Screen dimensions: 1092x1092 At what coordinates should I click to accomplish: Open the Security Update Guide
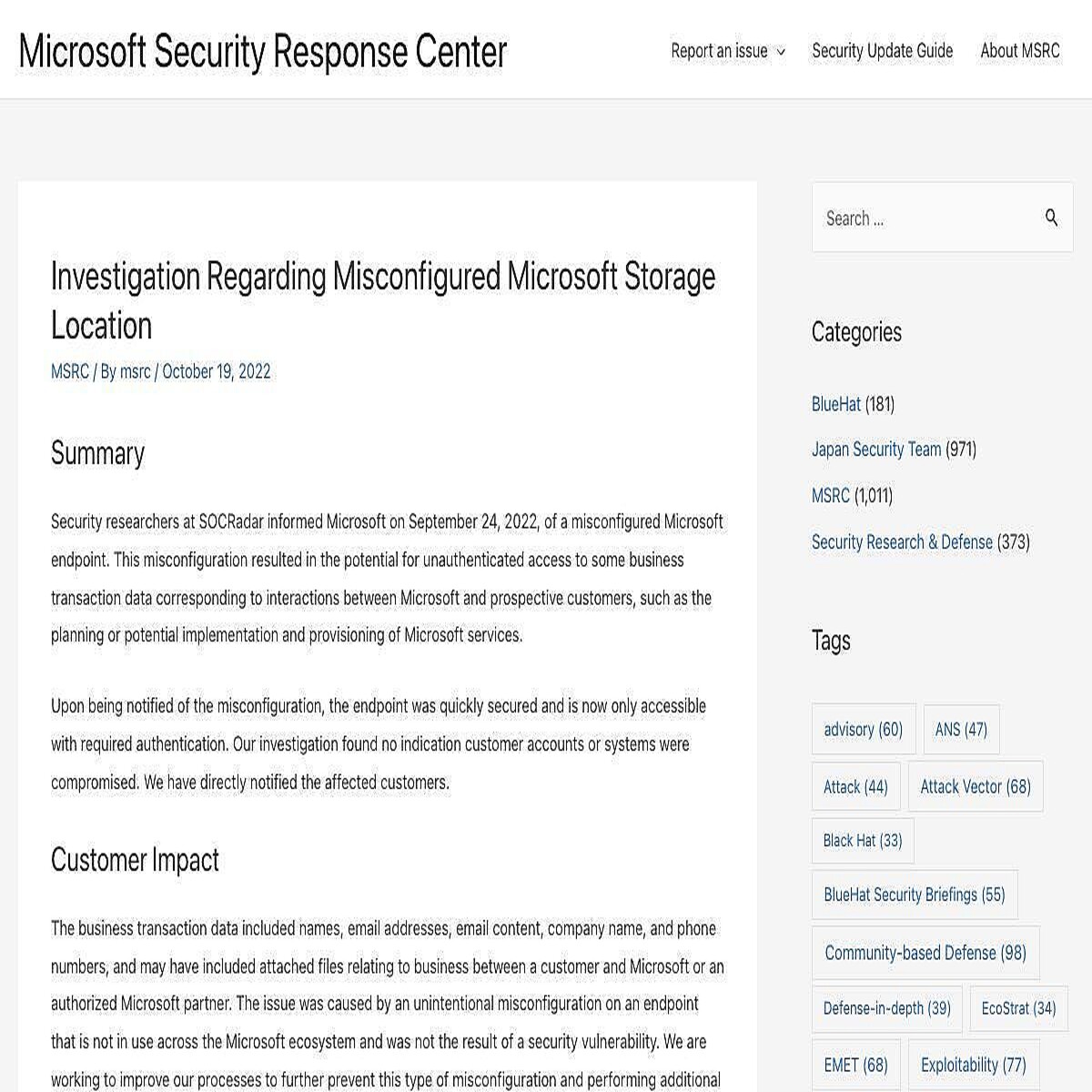coord(882,51)
